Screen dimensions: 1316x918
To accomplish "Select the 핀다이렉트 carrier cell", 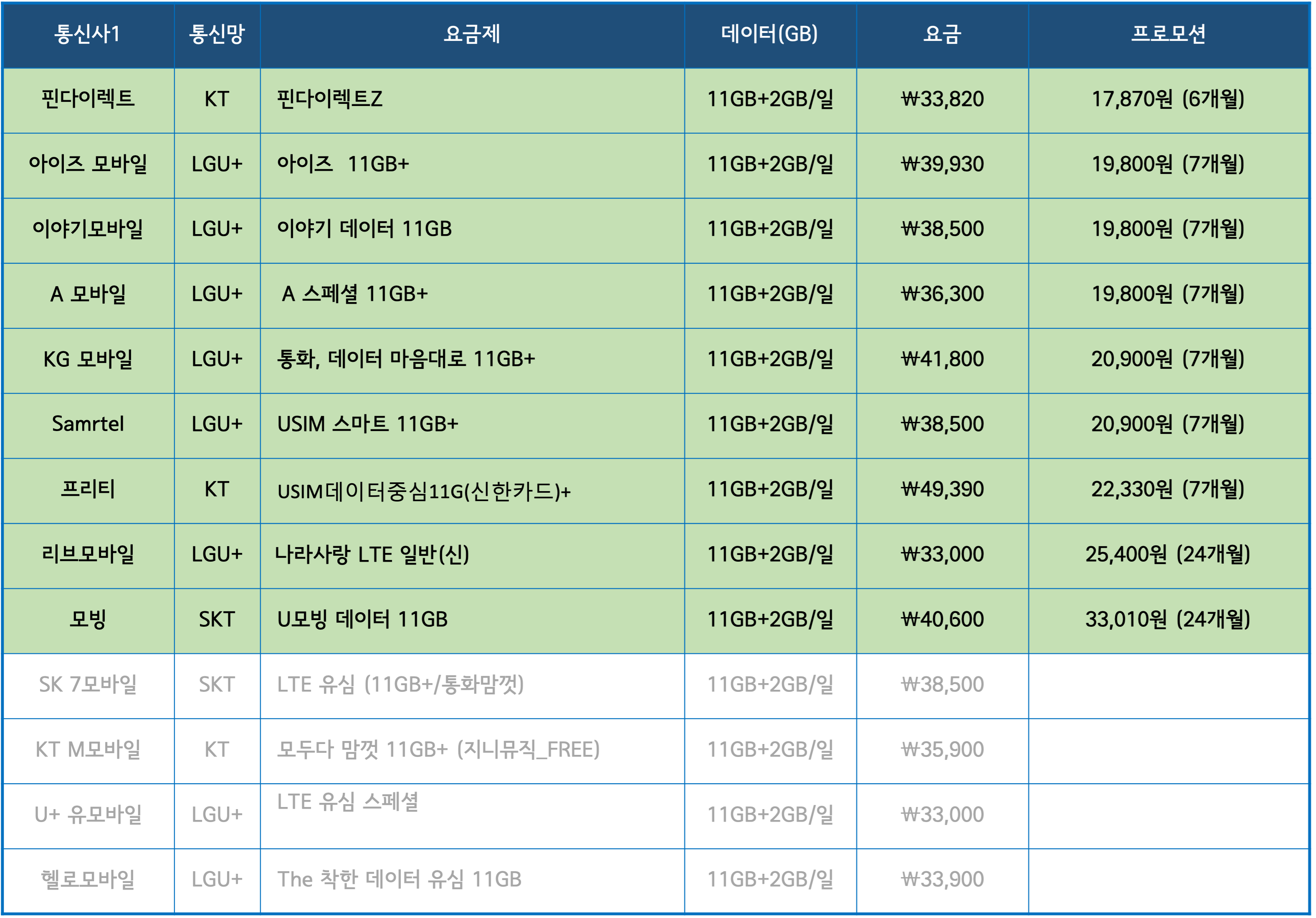I will [88, 100].
